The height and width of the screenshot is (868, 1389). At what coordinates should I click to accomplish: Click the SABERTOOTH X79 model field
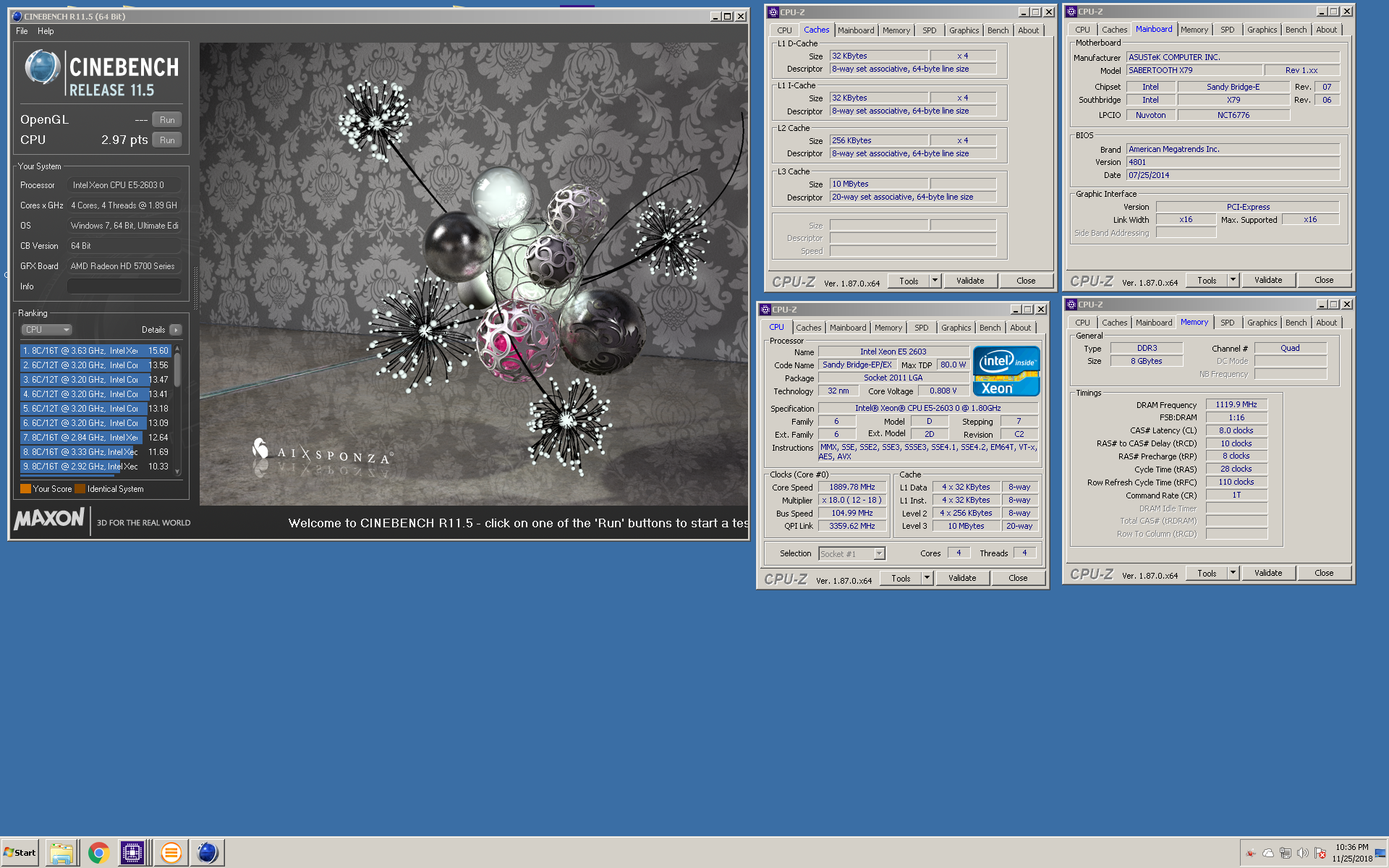(1194, 70)
